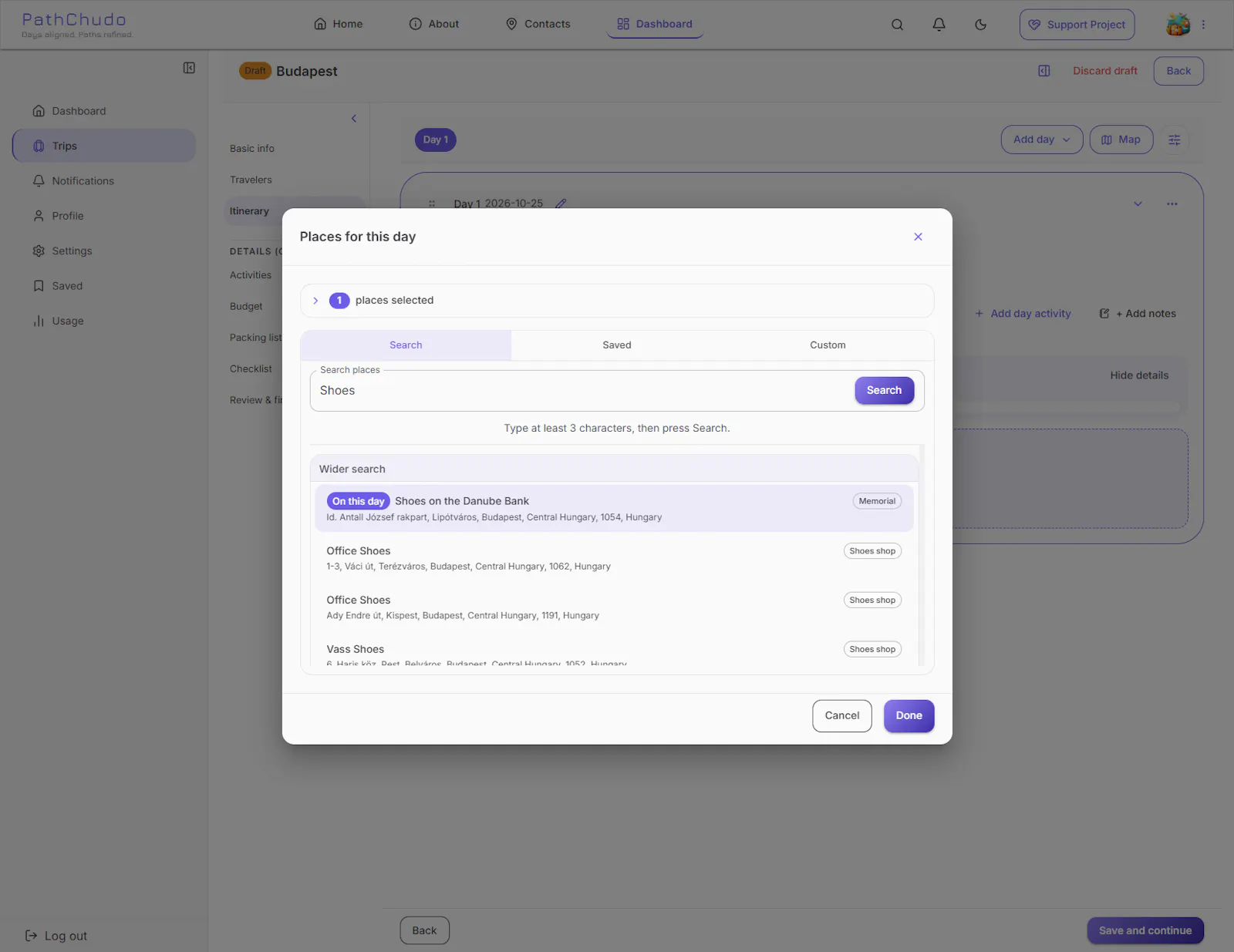Screen dimensions: 1234x952
Task: Toggle dark mode moon icon
Action: pos(980,25)
